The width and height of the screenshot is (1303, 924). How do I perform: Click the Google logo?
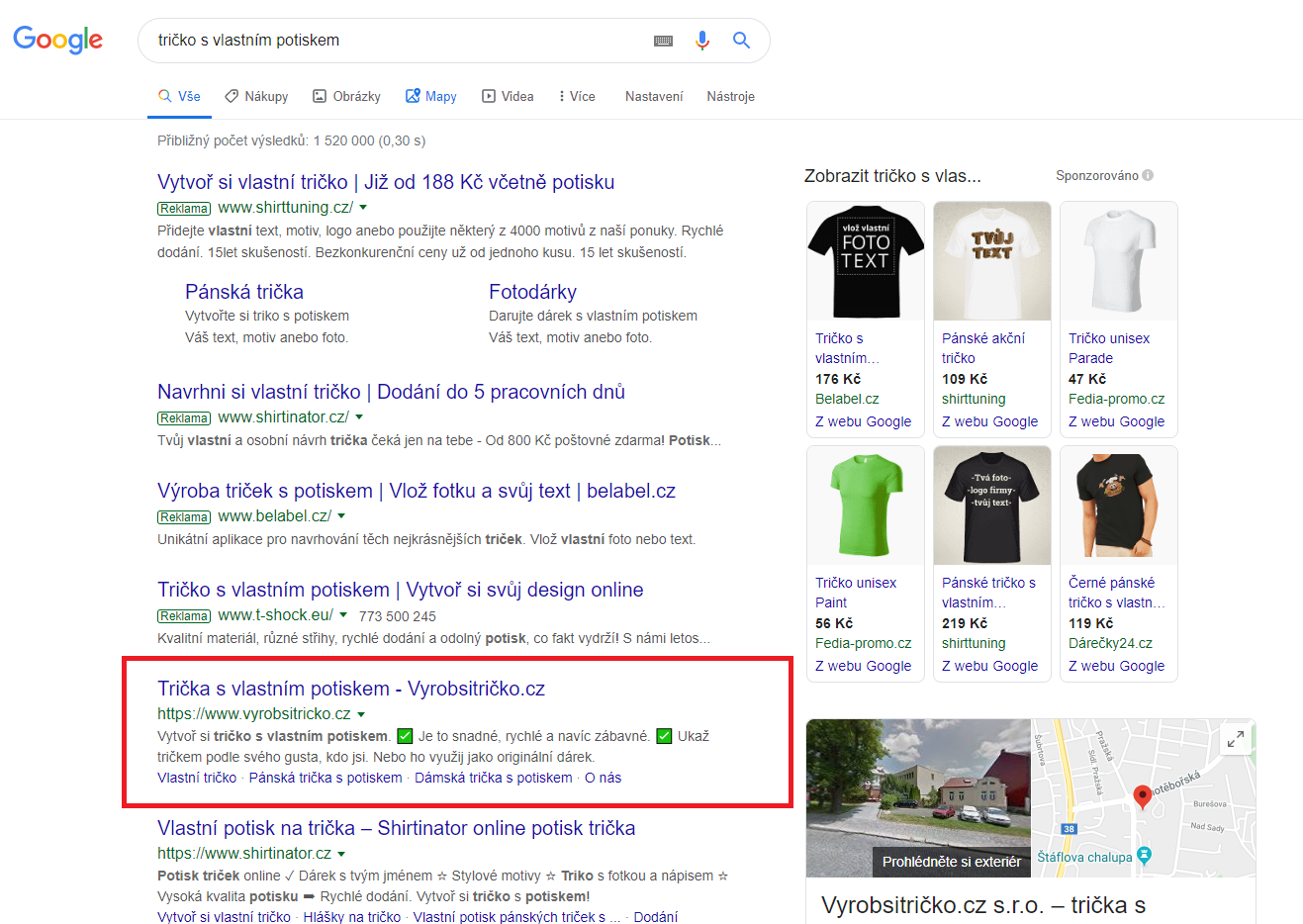(x=57, y=40)
